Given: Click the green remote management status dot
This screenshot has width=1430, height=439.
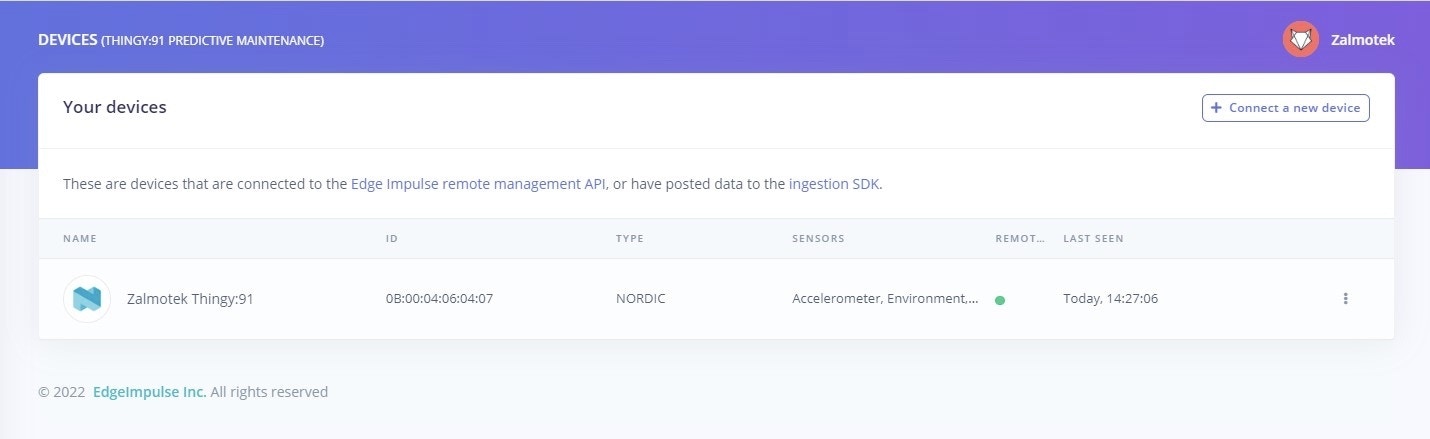Looking at the screenshot, I should point(1000,299).
